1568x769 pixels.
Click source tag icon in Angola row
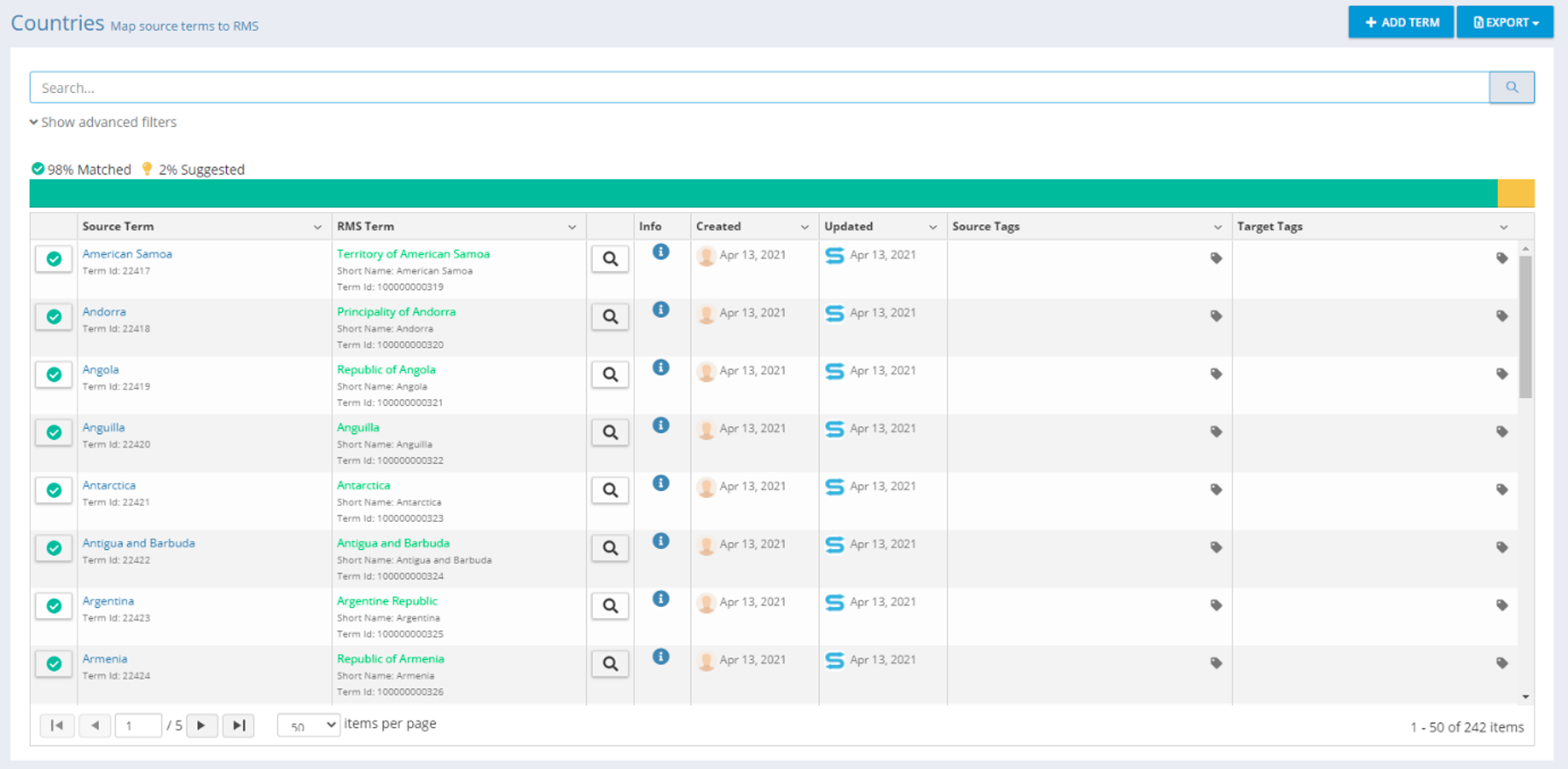(1215, 374)
